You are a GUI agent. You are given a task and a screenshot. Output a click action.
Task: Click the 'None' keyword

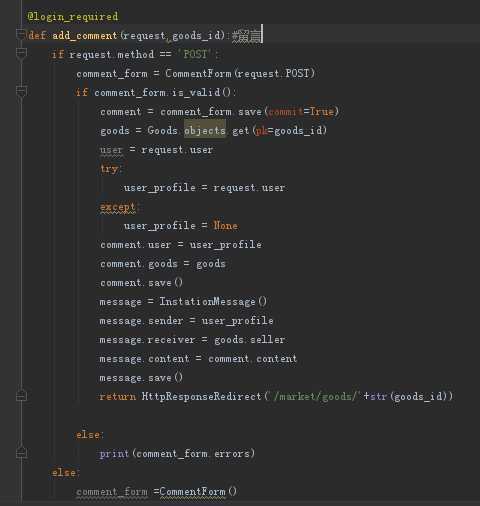click(x=226, y=226)
